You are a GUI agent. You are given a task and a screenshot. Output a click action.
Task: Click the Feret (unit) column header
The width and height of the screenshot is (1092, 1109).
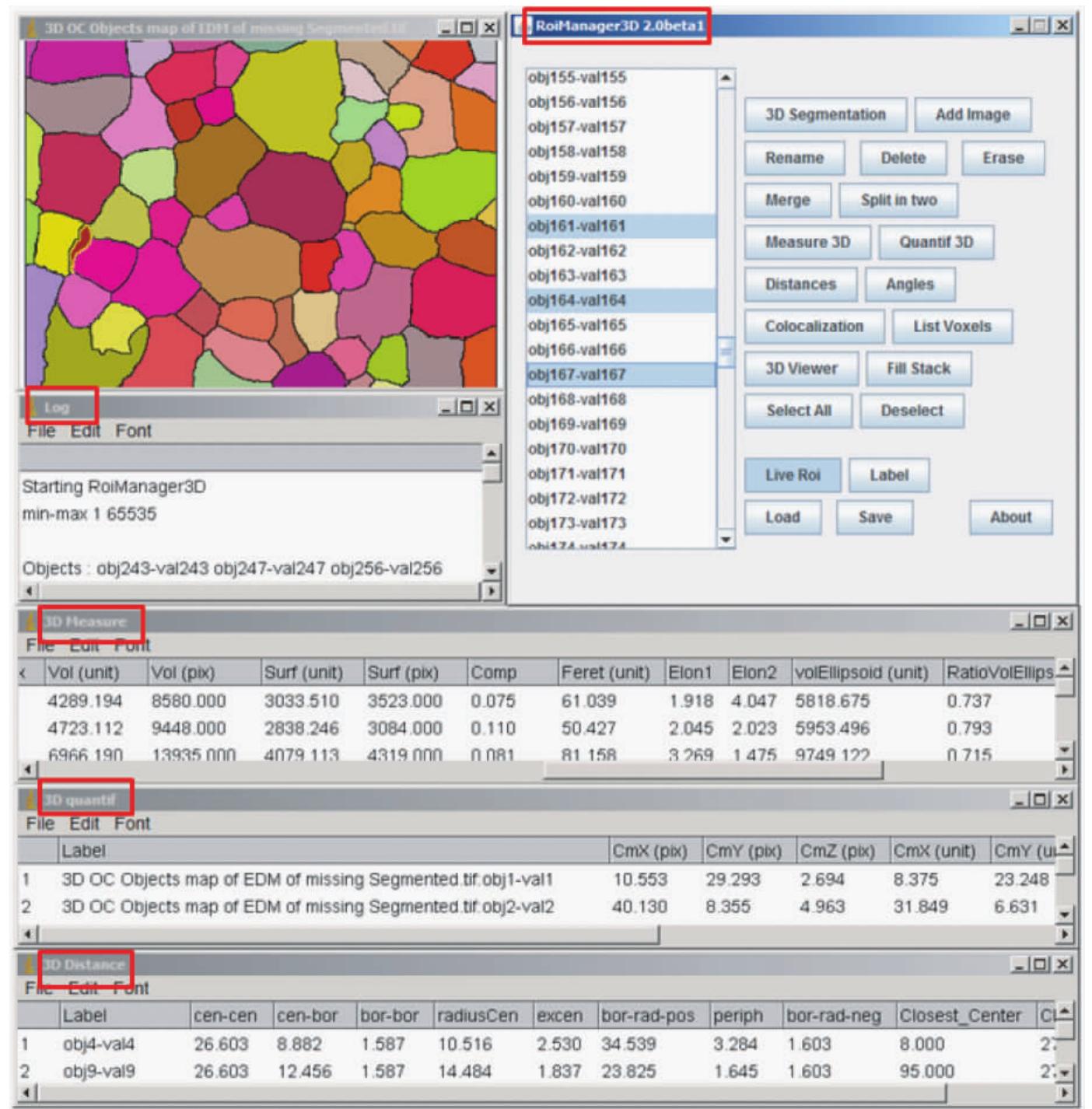tap(611, 673)
